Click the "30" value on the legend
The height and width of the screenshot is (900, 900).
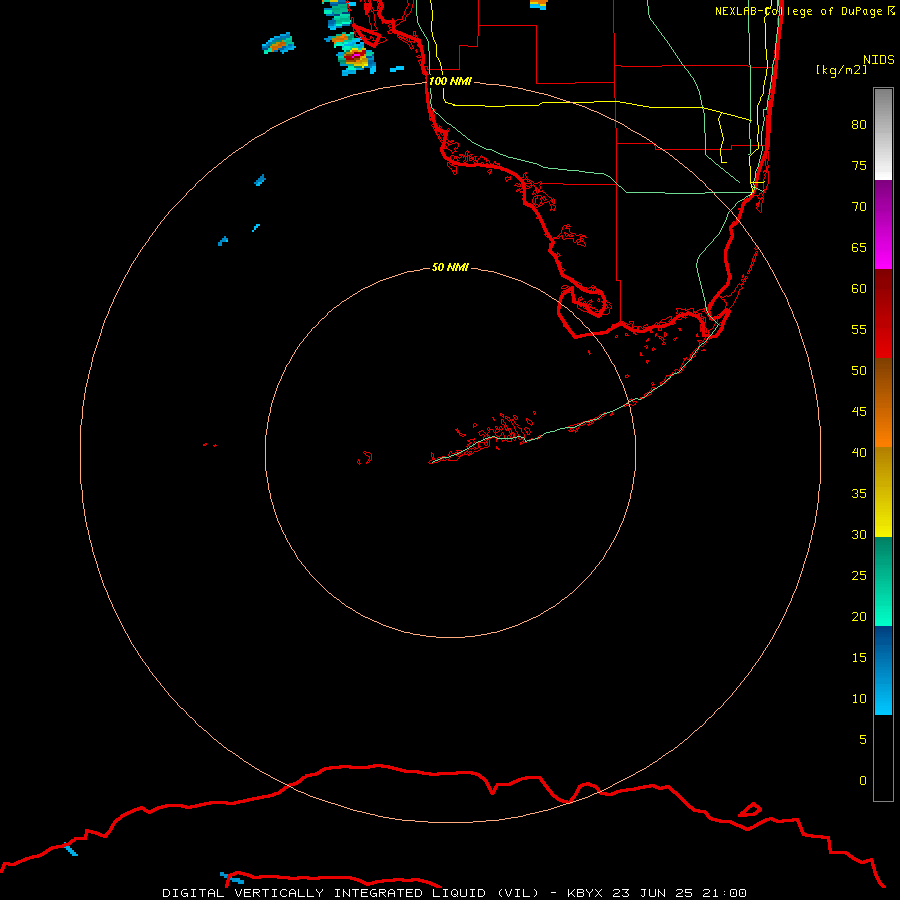pos(859,534)
